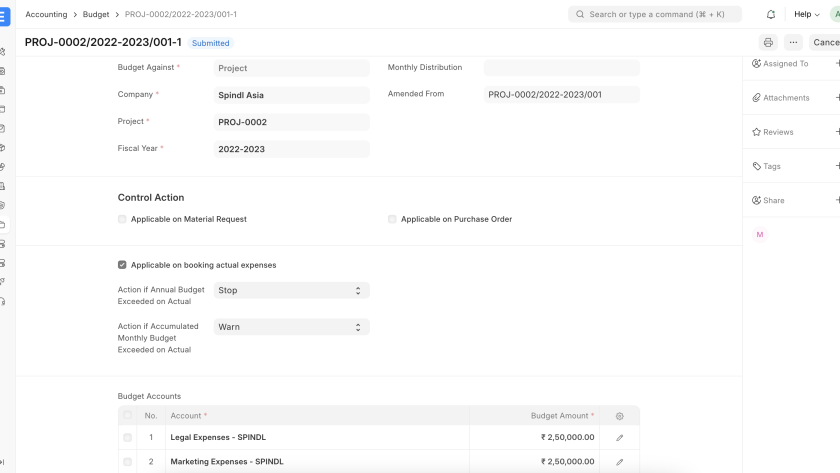Go to Accounting breadcrumb
Viewport: 840px width, 473px height.
pyautogui.click(x=46, y=15)
